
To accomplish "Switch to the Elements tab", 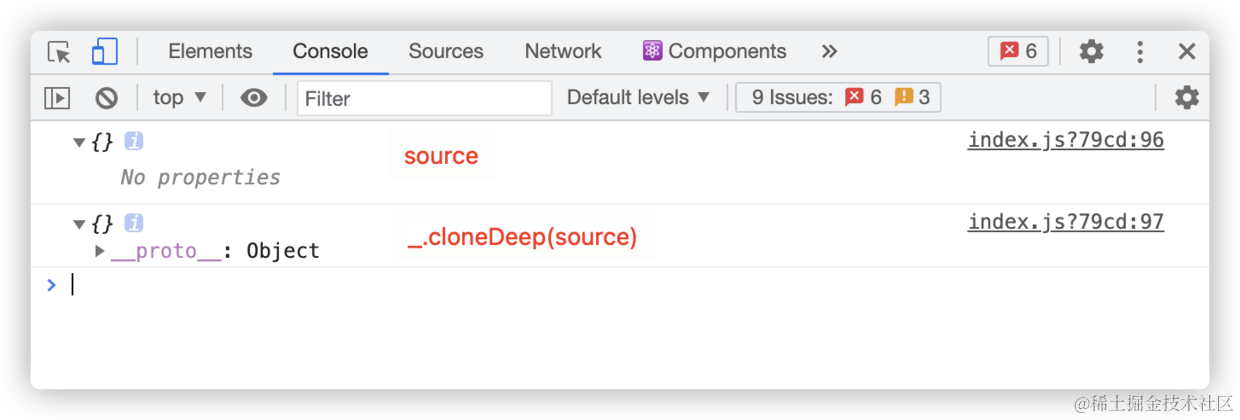I will pyautogui.click(x=210, y=52).
